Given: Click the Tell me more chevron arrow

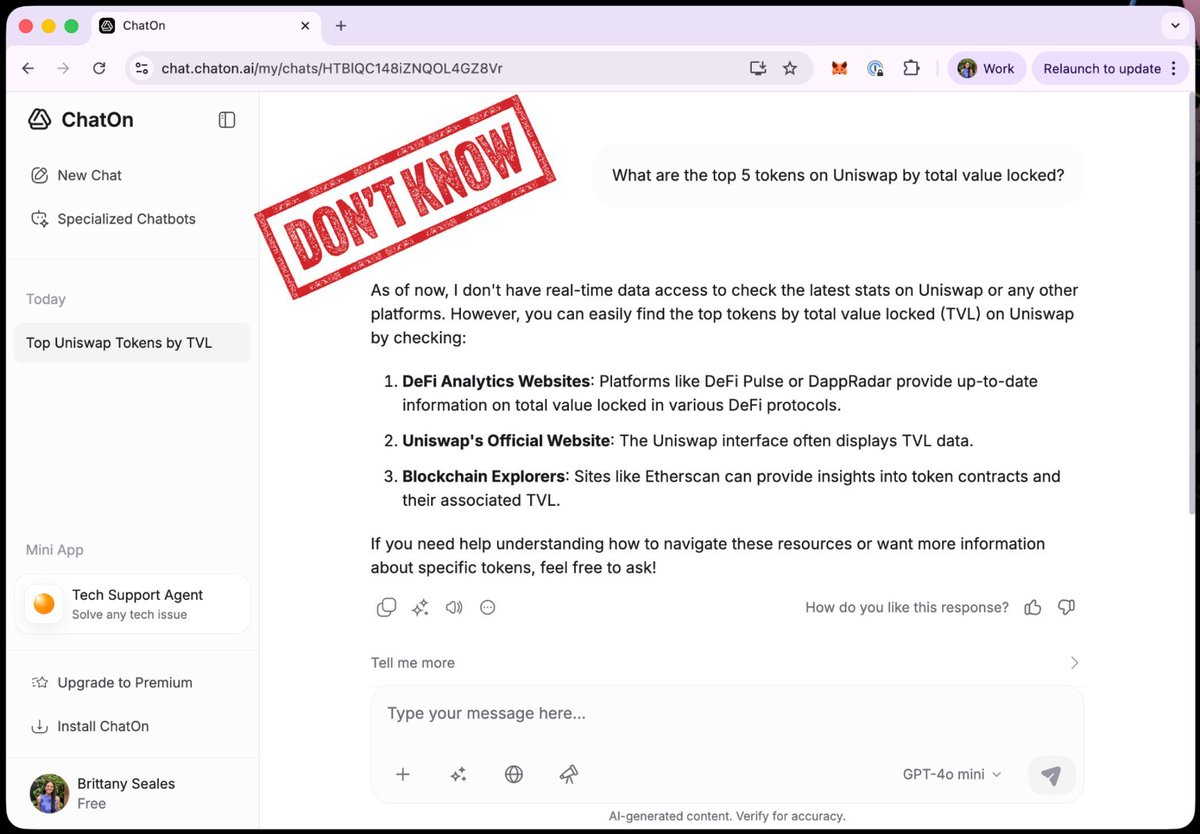Looking at the screenshot, I should [1074, 663].
